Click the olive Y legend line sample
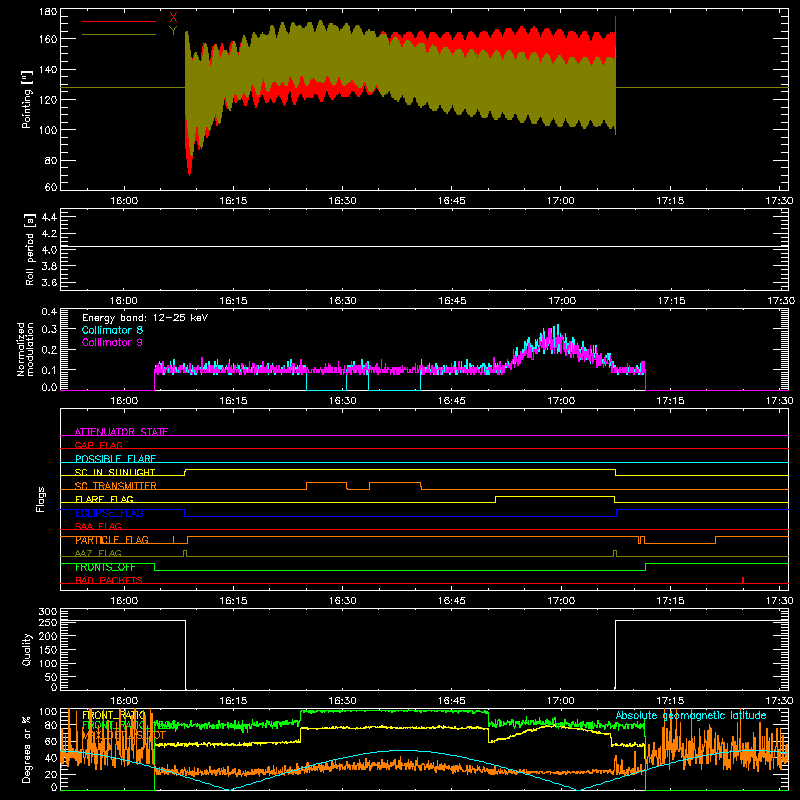This screenshot has width=800, height=800. (119, 35)
